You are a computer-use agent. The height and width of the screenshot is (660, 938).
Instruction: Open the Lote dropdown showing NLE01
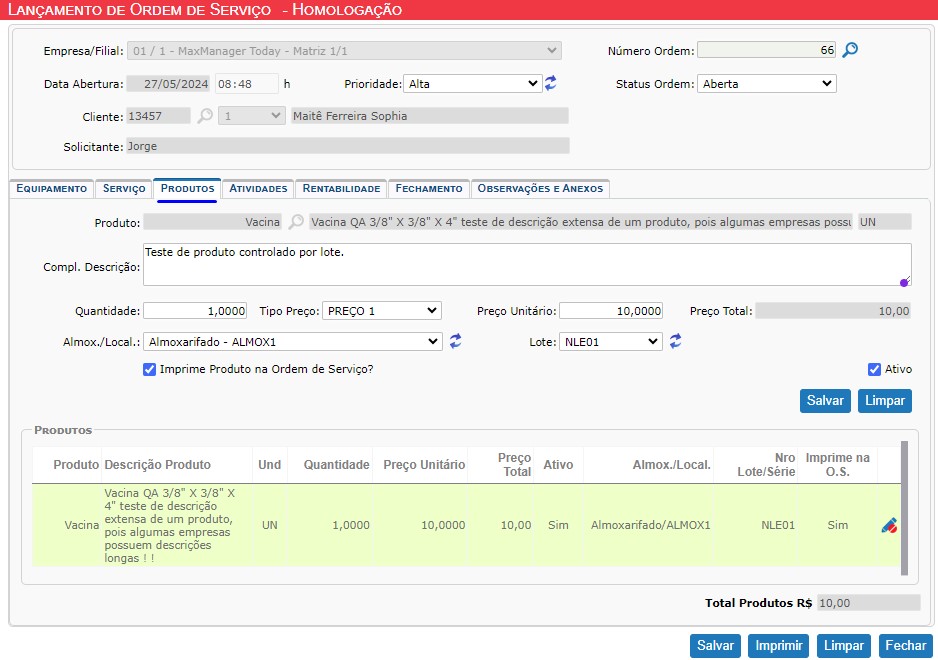pos(611,342)
